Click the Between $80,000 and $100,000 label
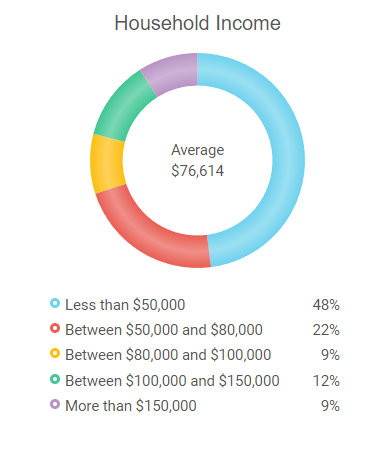The width and height of the screenshot is (391, 454). coord(168,355)
